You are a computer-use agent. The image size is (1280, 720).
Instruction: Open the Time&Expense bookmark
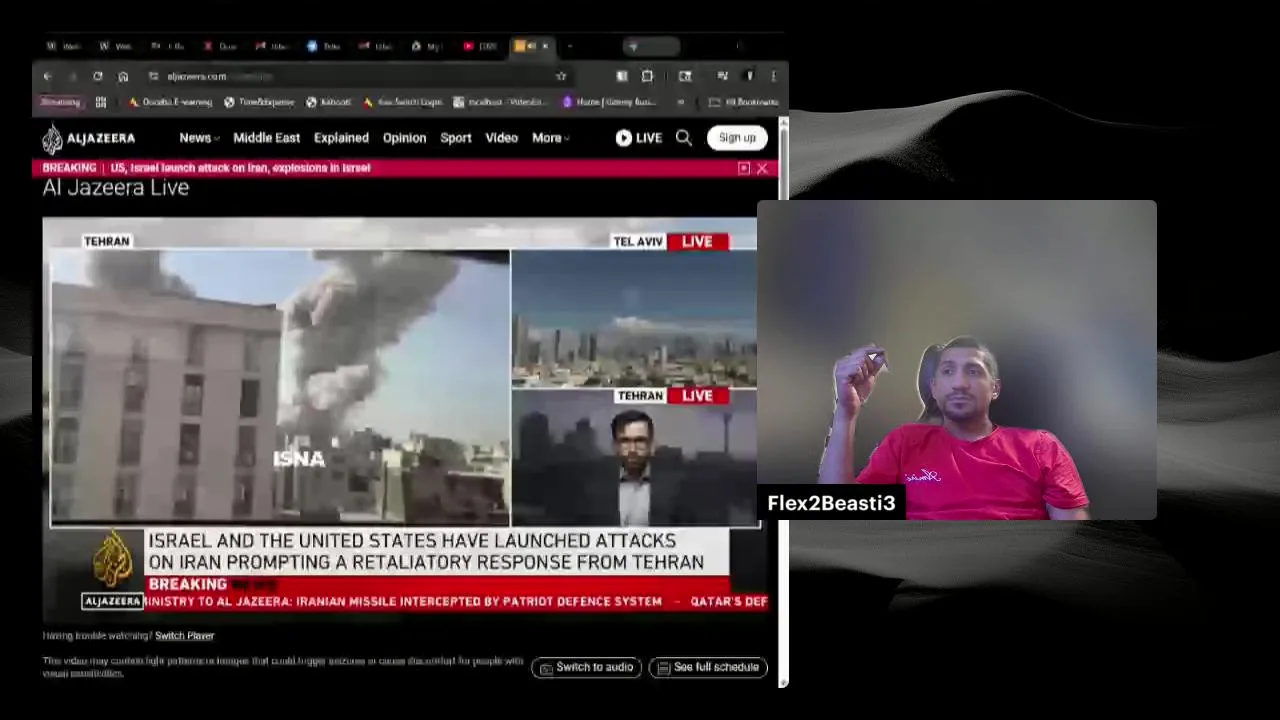[x=259, y=102]
